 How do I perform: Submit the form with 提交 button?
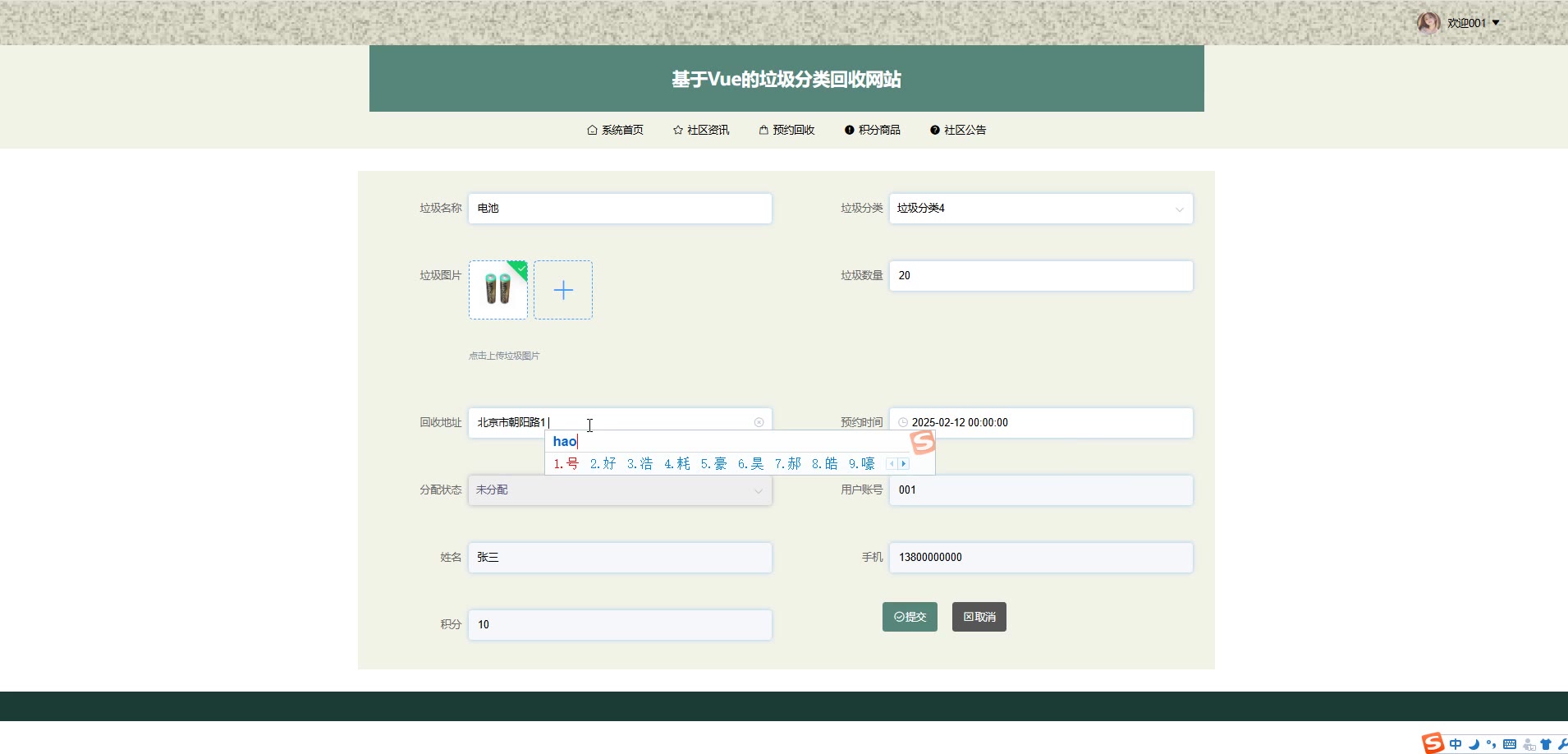[910, 617]
